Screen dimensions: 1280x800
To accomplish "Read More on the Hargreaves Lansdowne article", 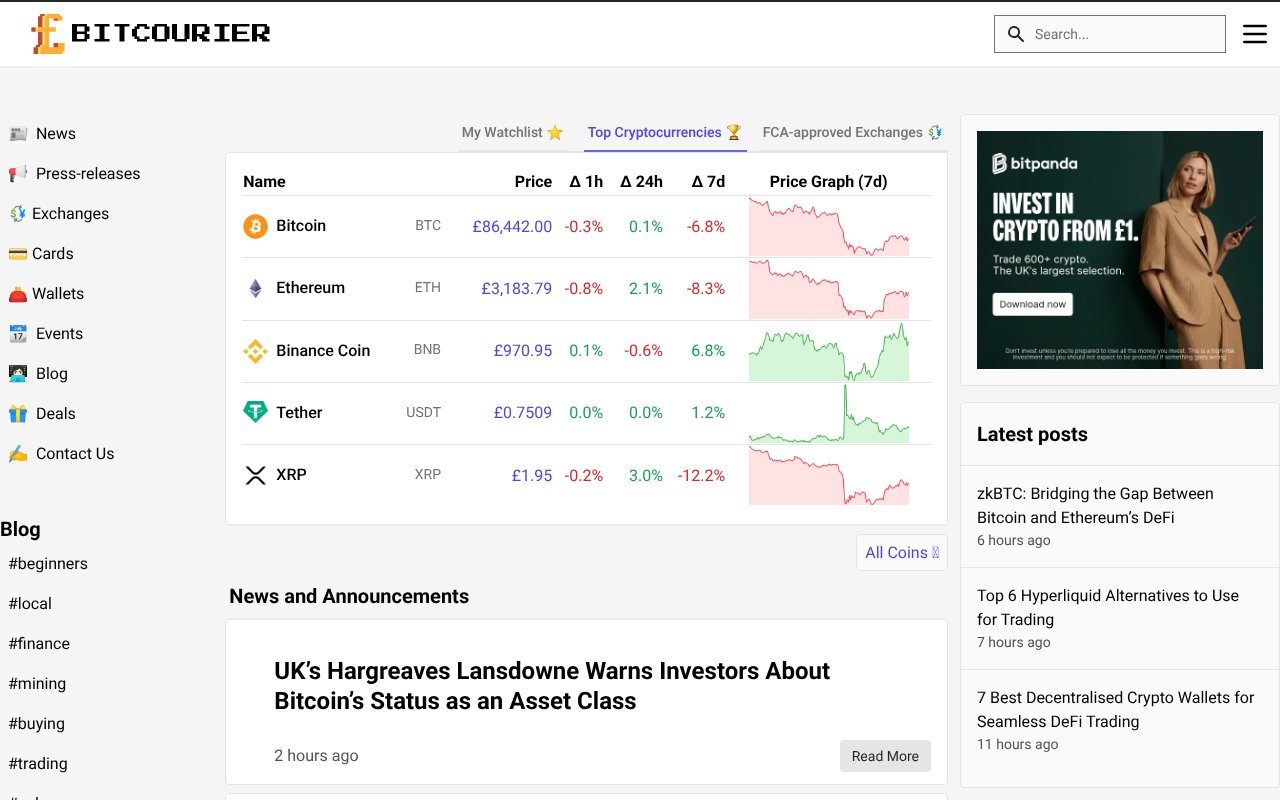I will coord(884,756).
